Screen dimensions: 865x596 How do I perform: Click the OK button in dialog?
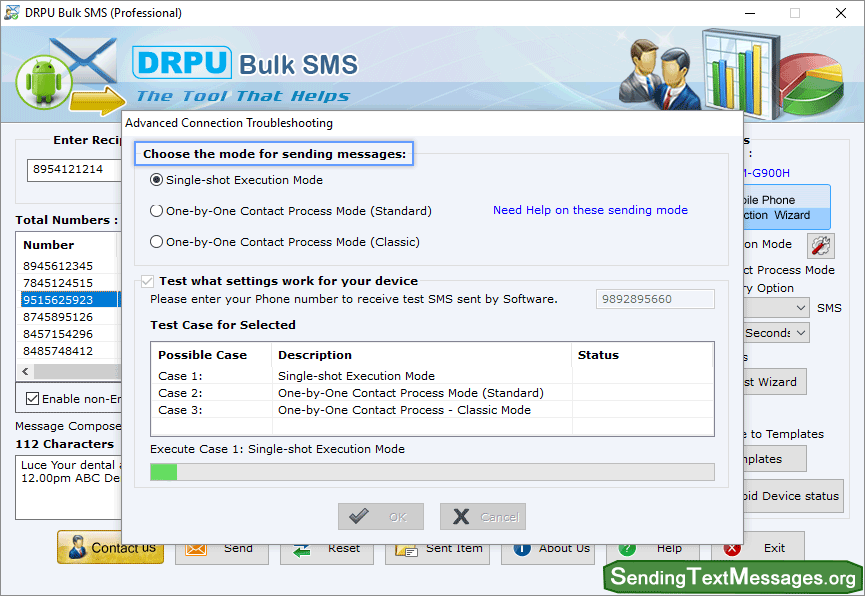[381, 517]
